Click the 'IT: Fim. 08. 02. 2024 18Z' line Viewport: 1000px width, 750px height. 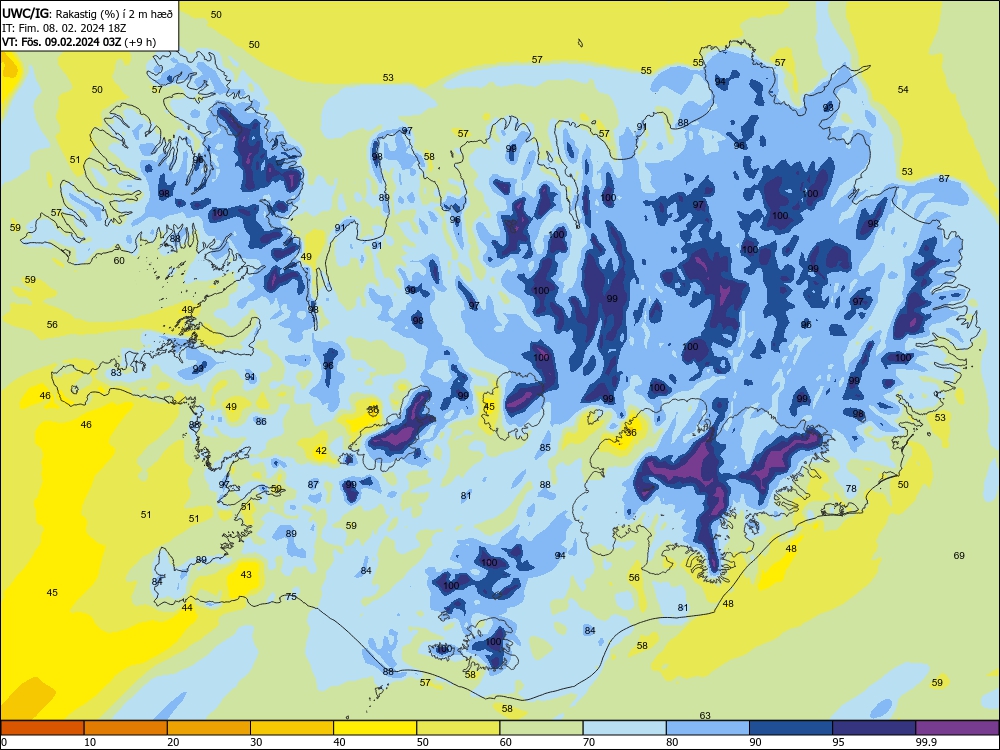tap(66, 27)
